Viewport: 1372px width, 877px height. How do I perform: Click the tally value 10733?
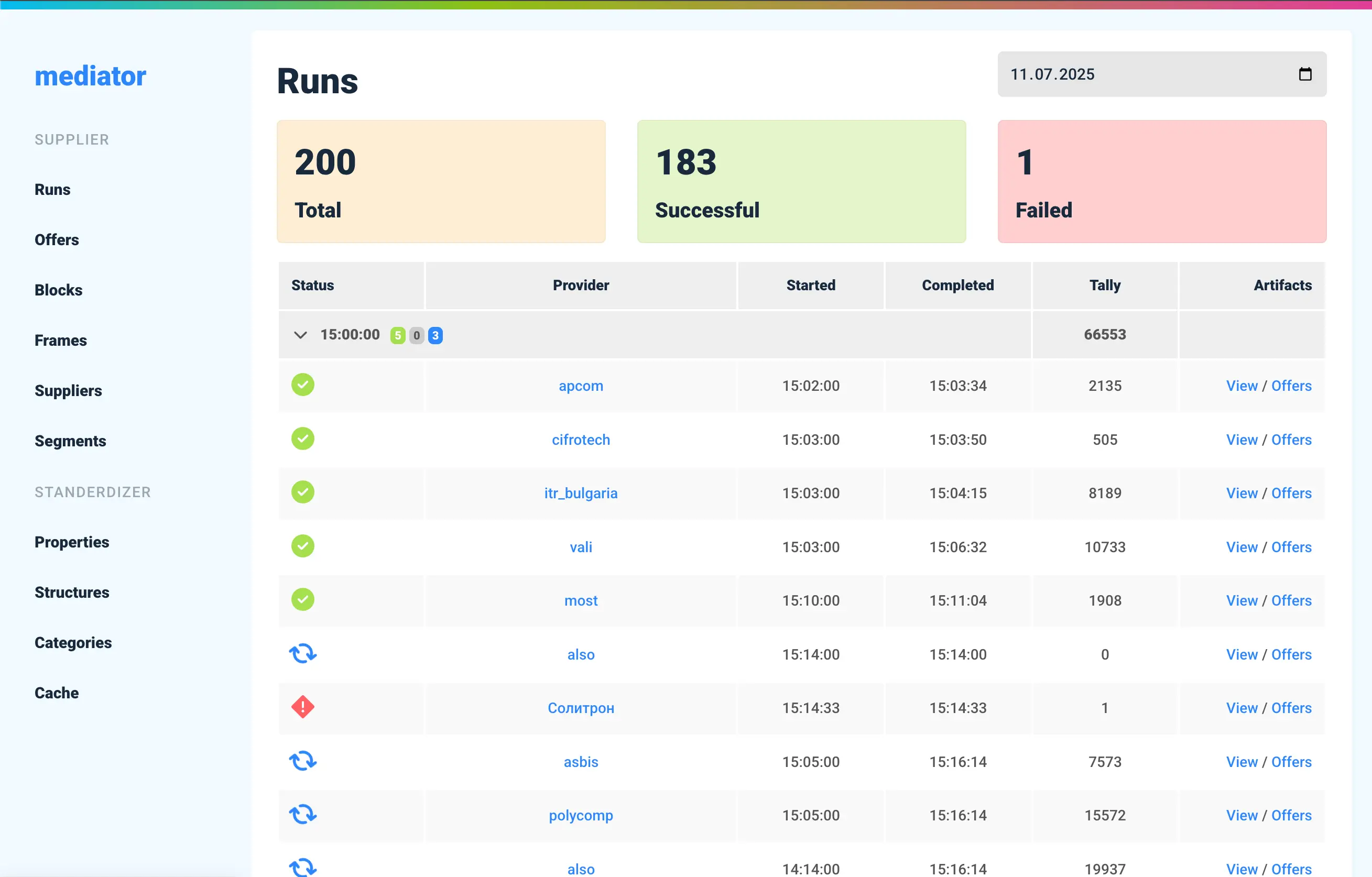[x=1105, y=547]
